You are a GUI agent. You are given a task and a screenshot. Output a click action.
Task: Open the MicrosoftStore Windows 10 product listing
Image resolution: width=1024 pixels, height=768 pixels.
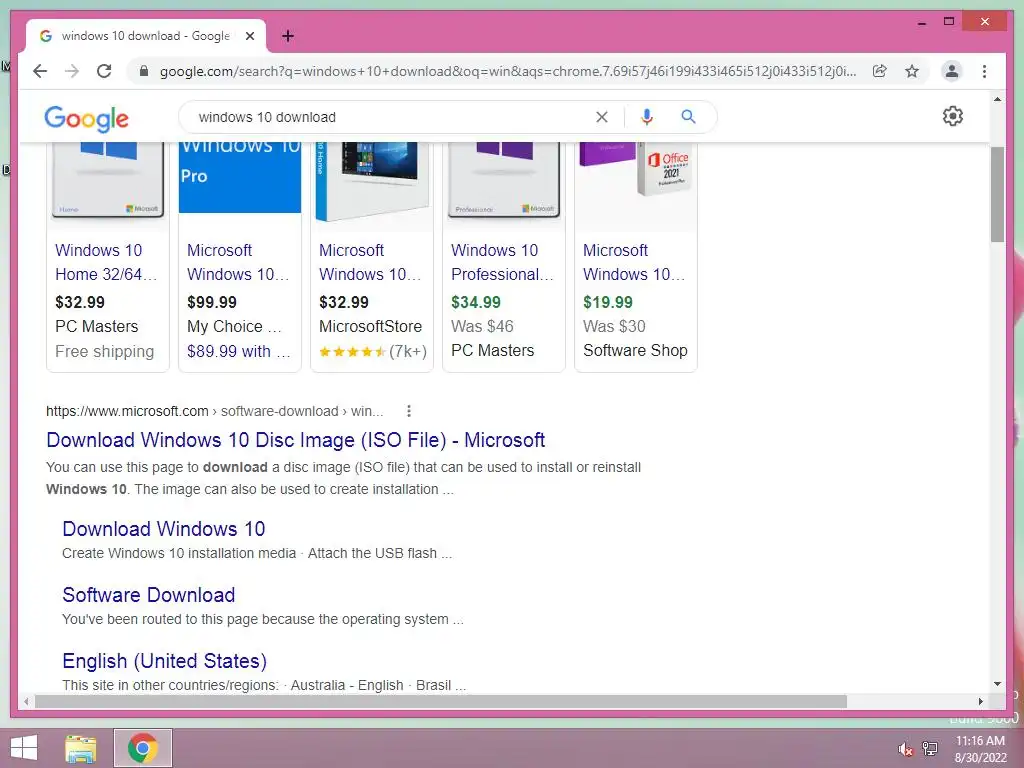point(370,262)
